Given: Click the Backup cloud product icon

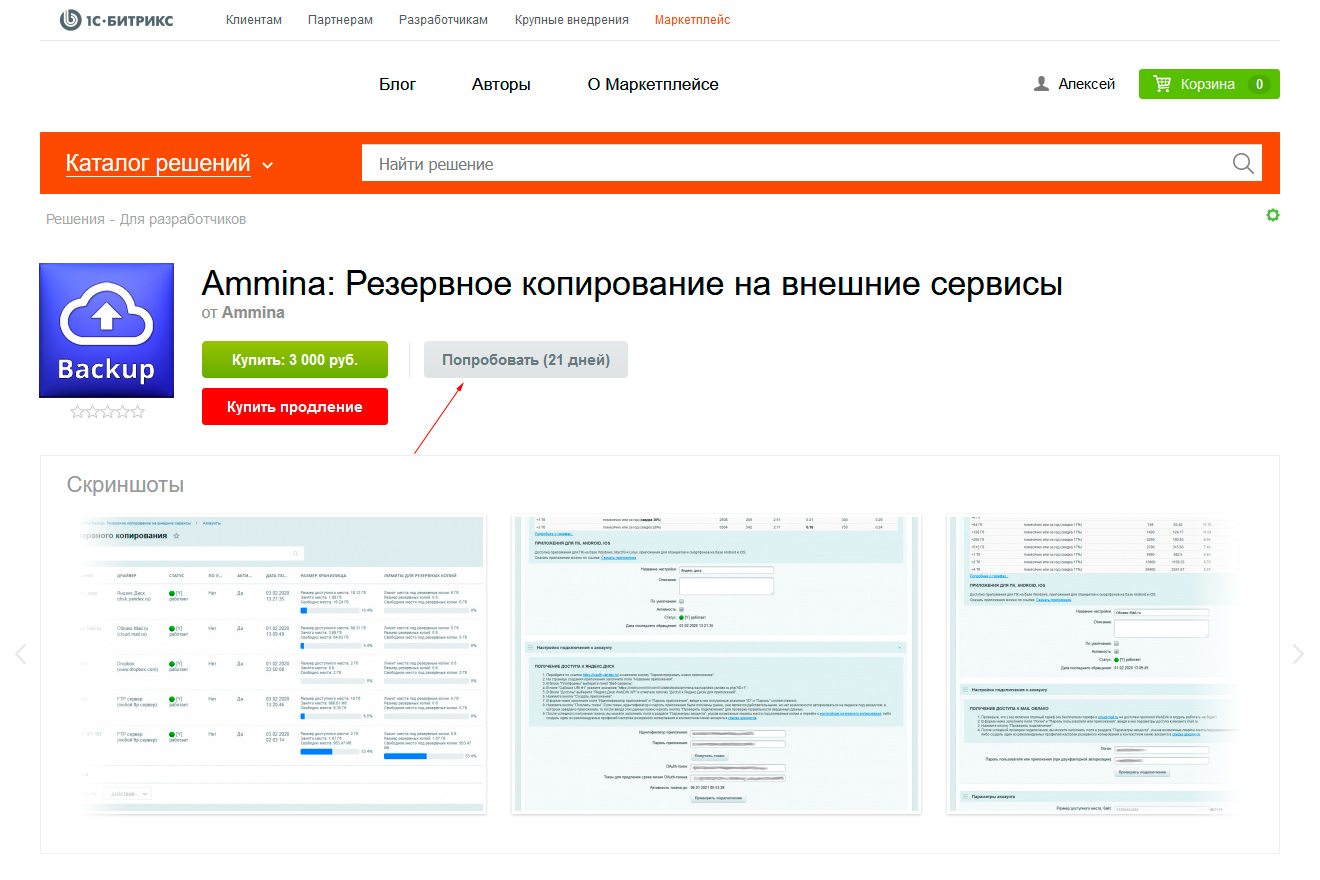Looking at the screenshot, I should [106, 330].
